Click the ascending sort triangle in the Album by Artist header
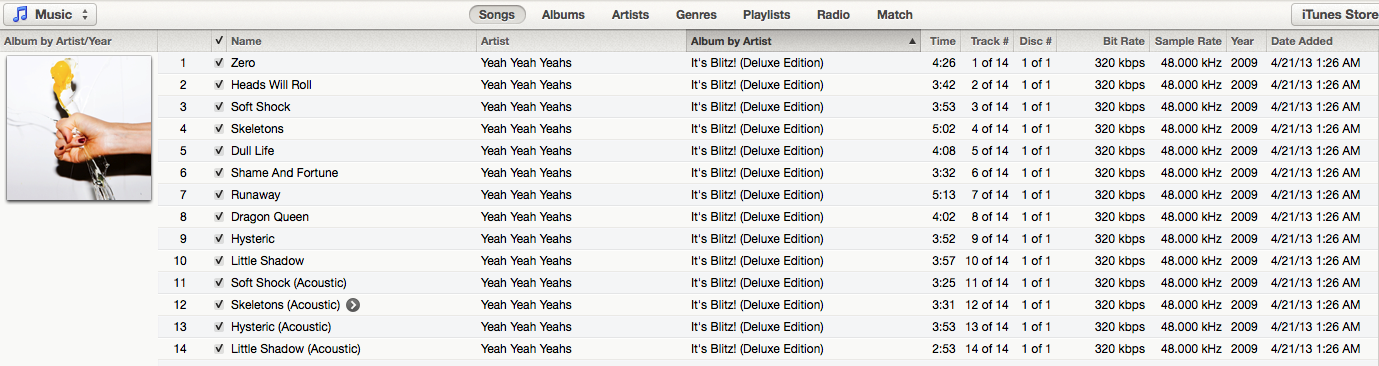Image resolution: width=1379 pixels, height=366 pixels. (912, 41)
